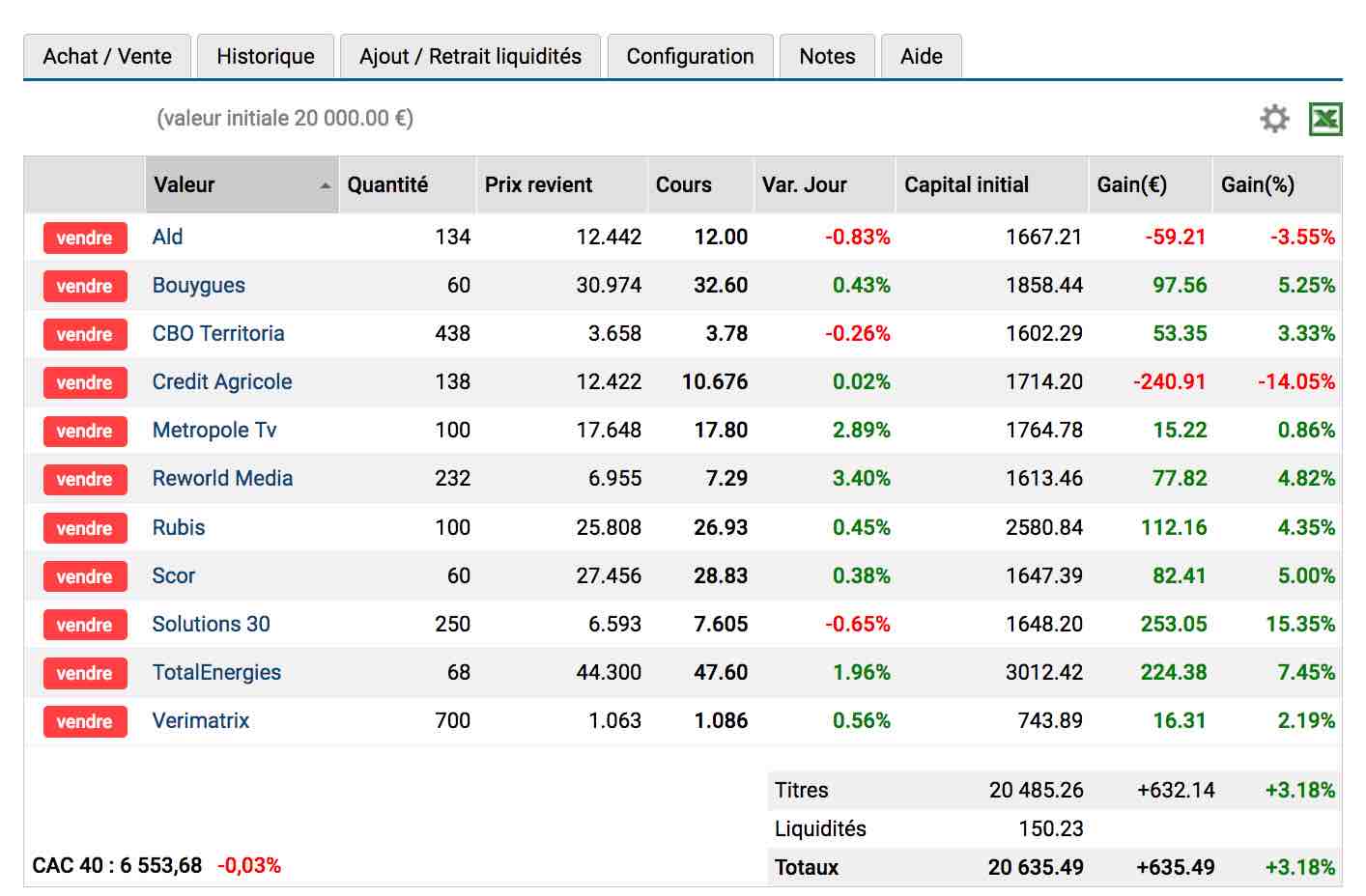Image resolution: width=1366 pixels, height=896 pixels.
Task: Click Solutions 30 gain of 15.35%
Action: pyautogui.click(x=1300, y=624)
